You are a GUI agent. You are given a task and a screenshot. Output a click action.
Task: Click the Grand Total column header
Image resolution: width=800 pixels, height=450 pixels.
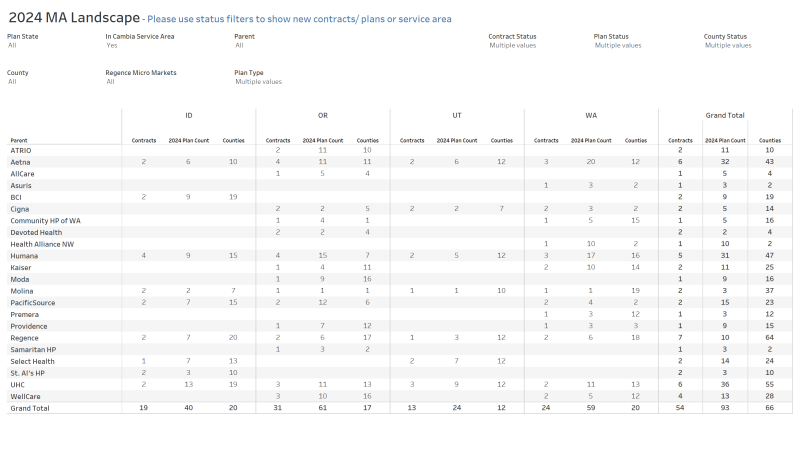[x=726, y=116]
